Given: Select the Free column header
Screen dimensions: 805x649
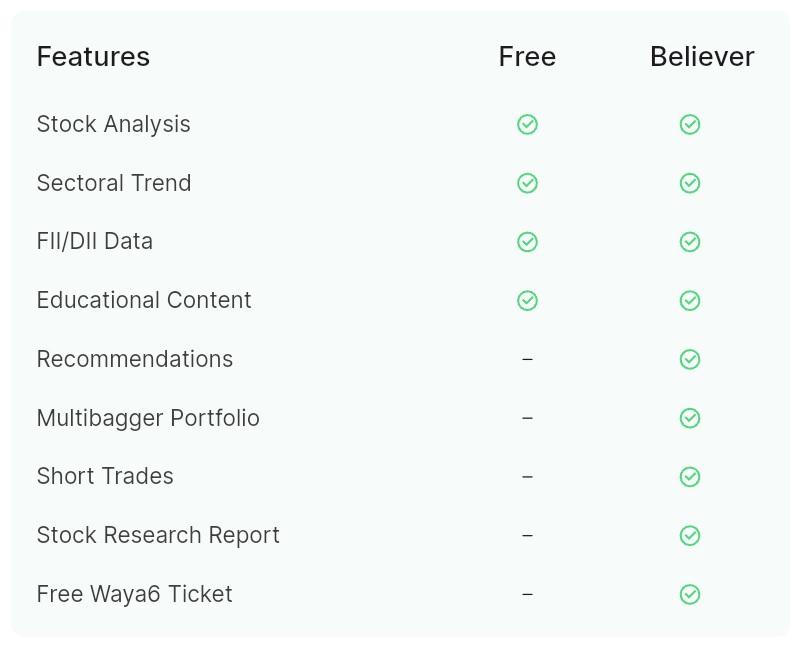Looking at the screenshot, I should click(527, 56).
